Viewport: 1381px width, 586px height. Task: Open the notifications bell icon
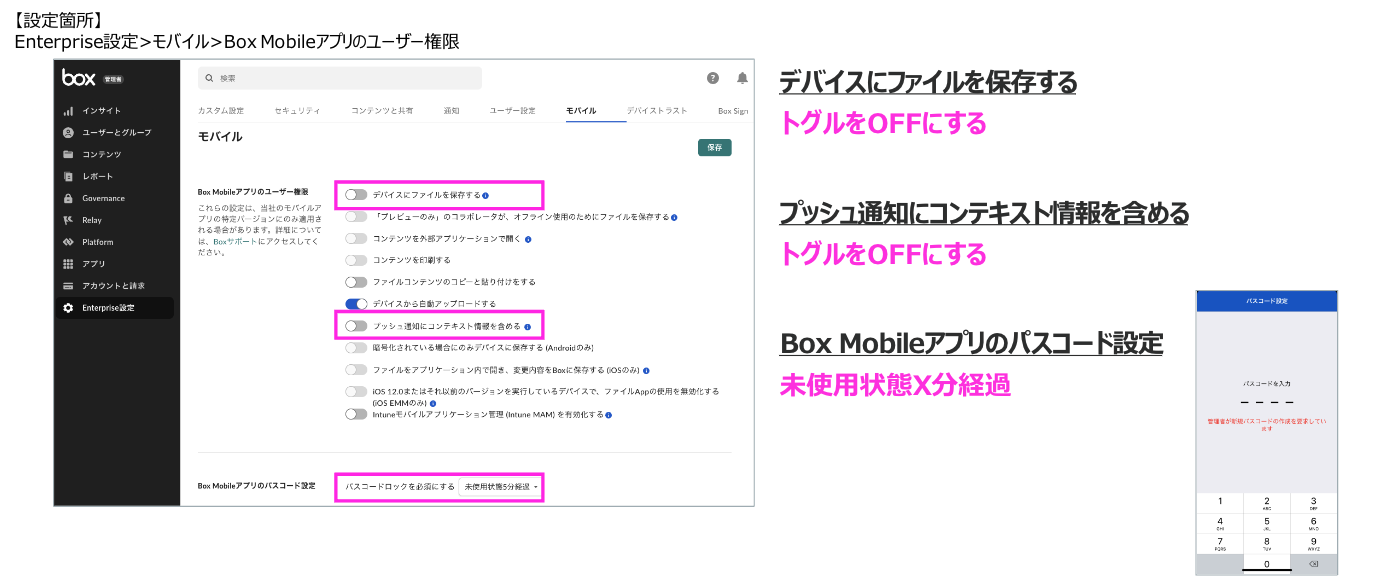742,78
